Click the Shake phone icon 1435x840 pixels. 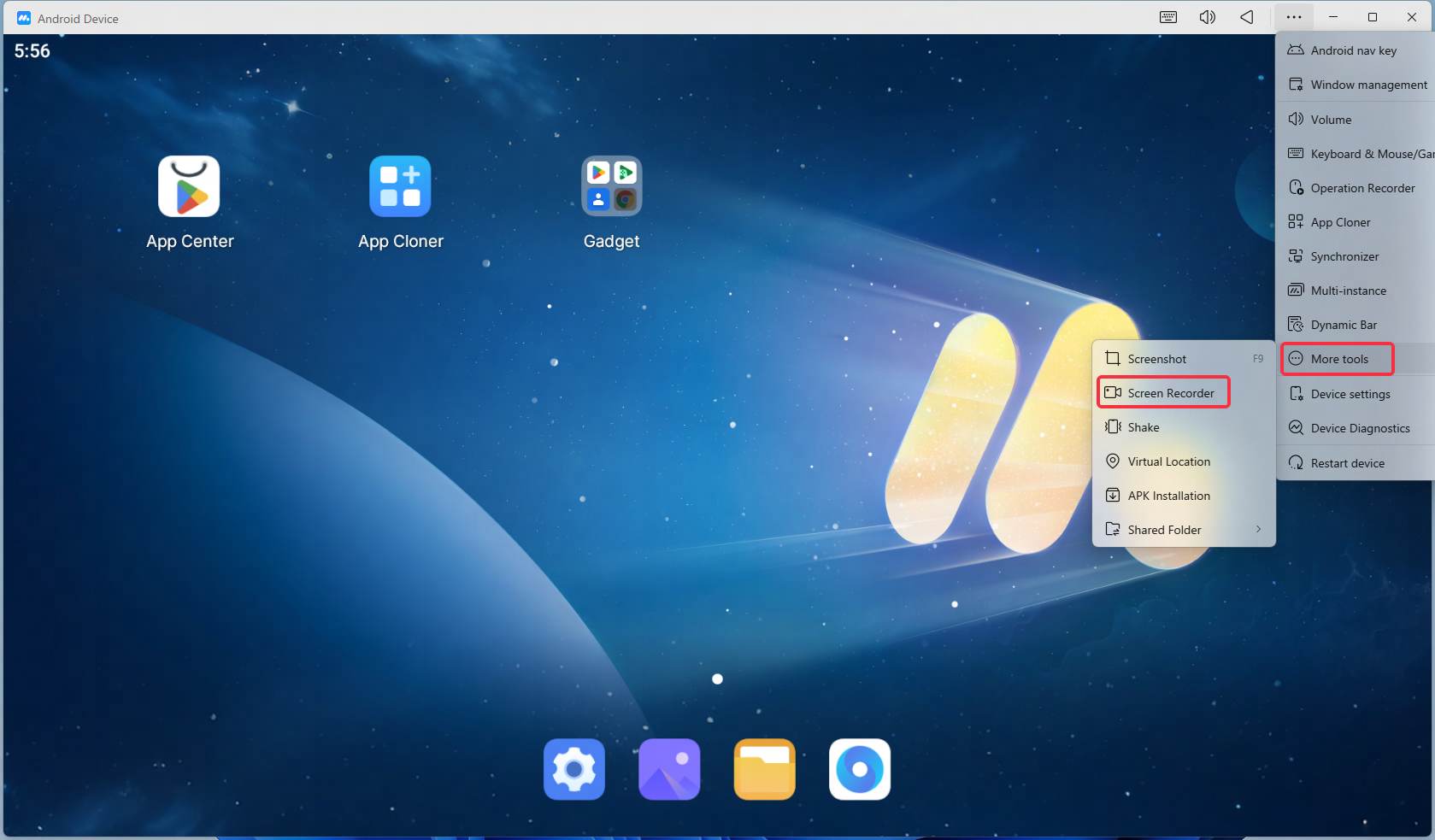coord(1113,426)
